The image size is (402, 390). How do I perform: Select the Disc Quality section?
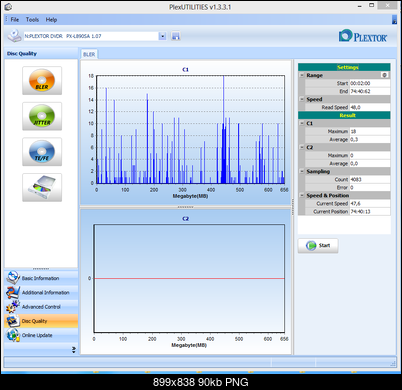42,321
